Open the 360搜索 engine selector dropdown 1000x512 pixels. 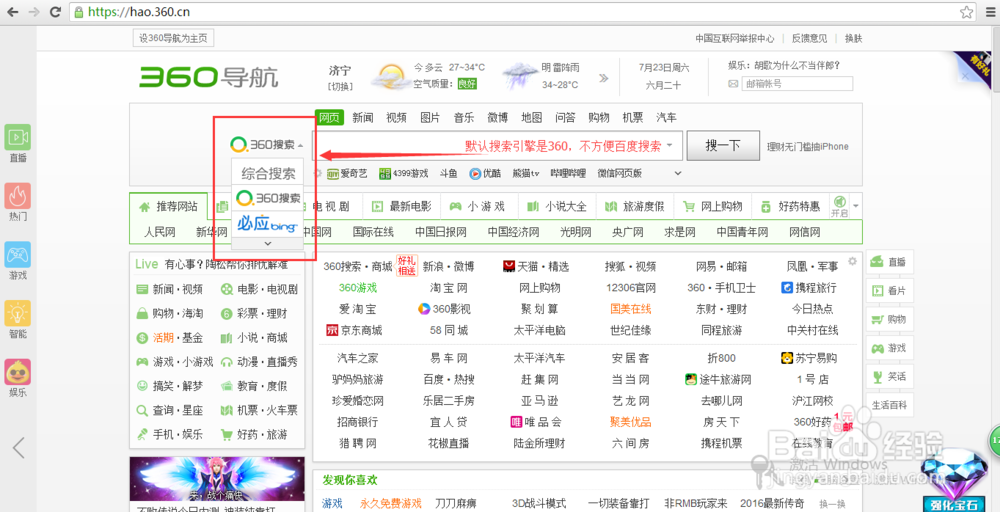point(267,145)
